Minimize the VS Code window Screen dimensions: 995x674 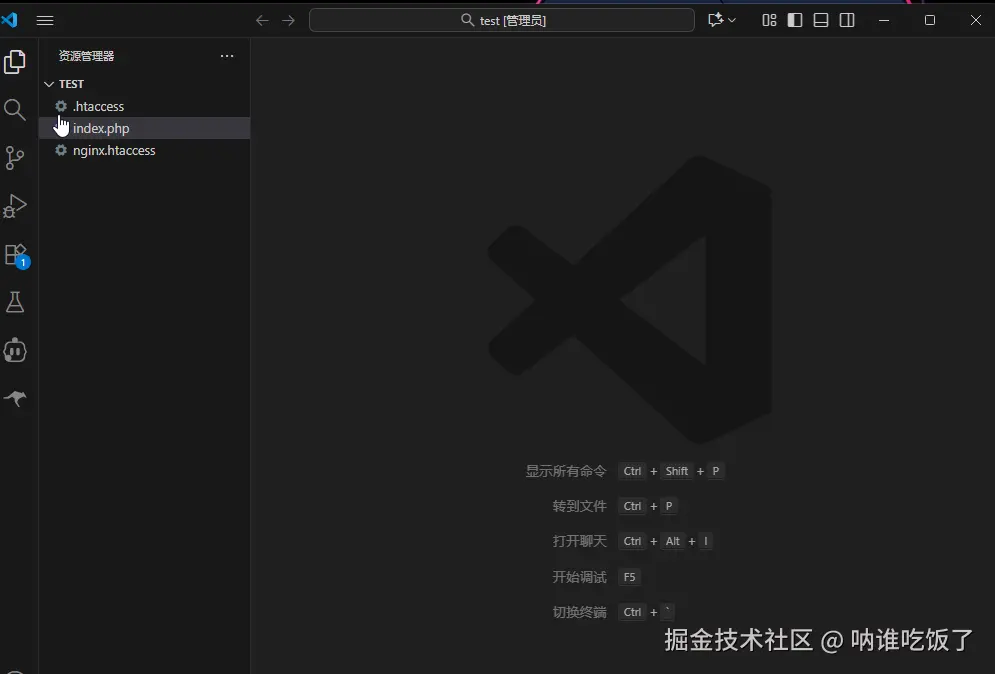point(883,20)
